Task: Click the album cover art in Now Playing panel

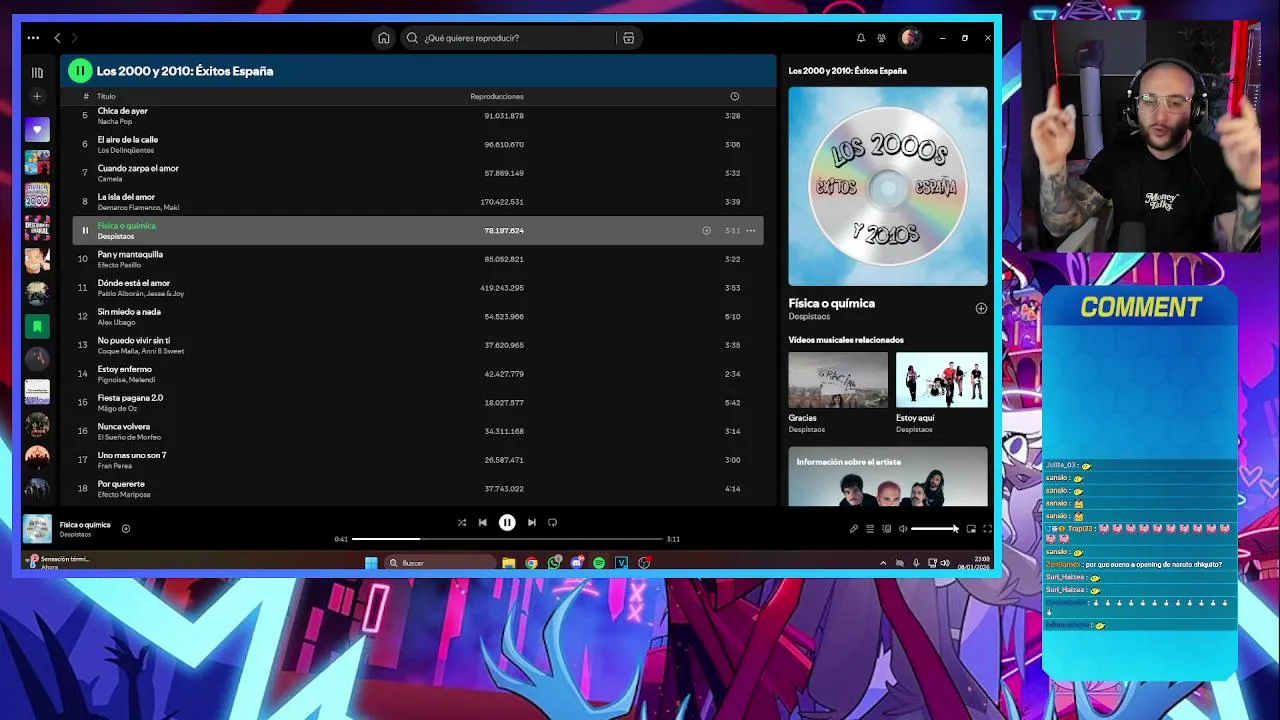Action: [x=887, y=186]
